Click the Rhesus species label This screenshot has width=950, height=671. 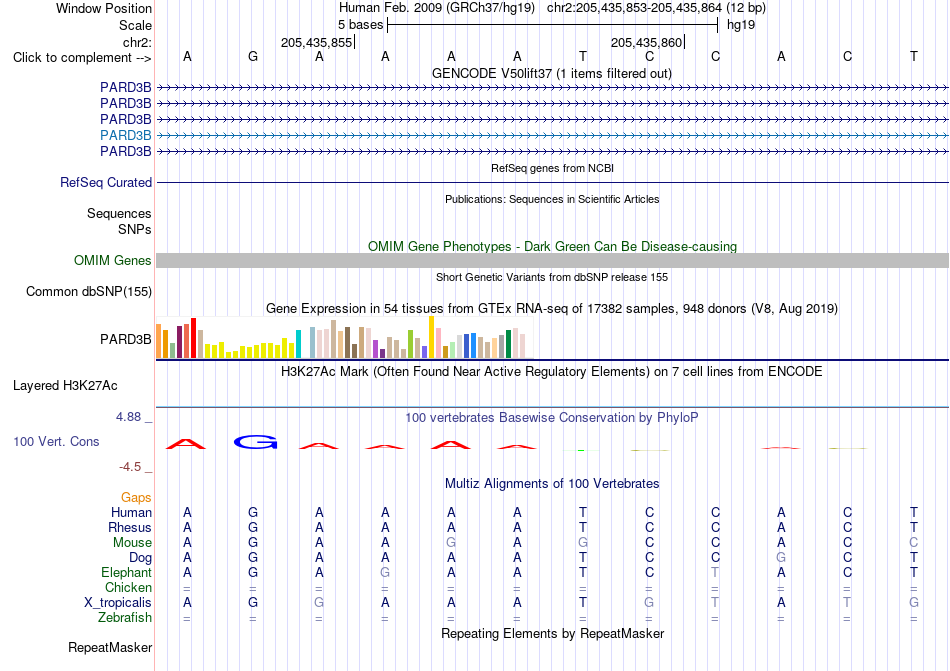(130, 527)
